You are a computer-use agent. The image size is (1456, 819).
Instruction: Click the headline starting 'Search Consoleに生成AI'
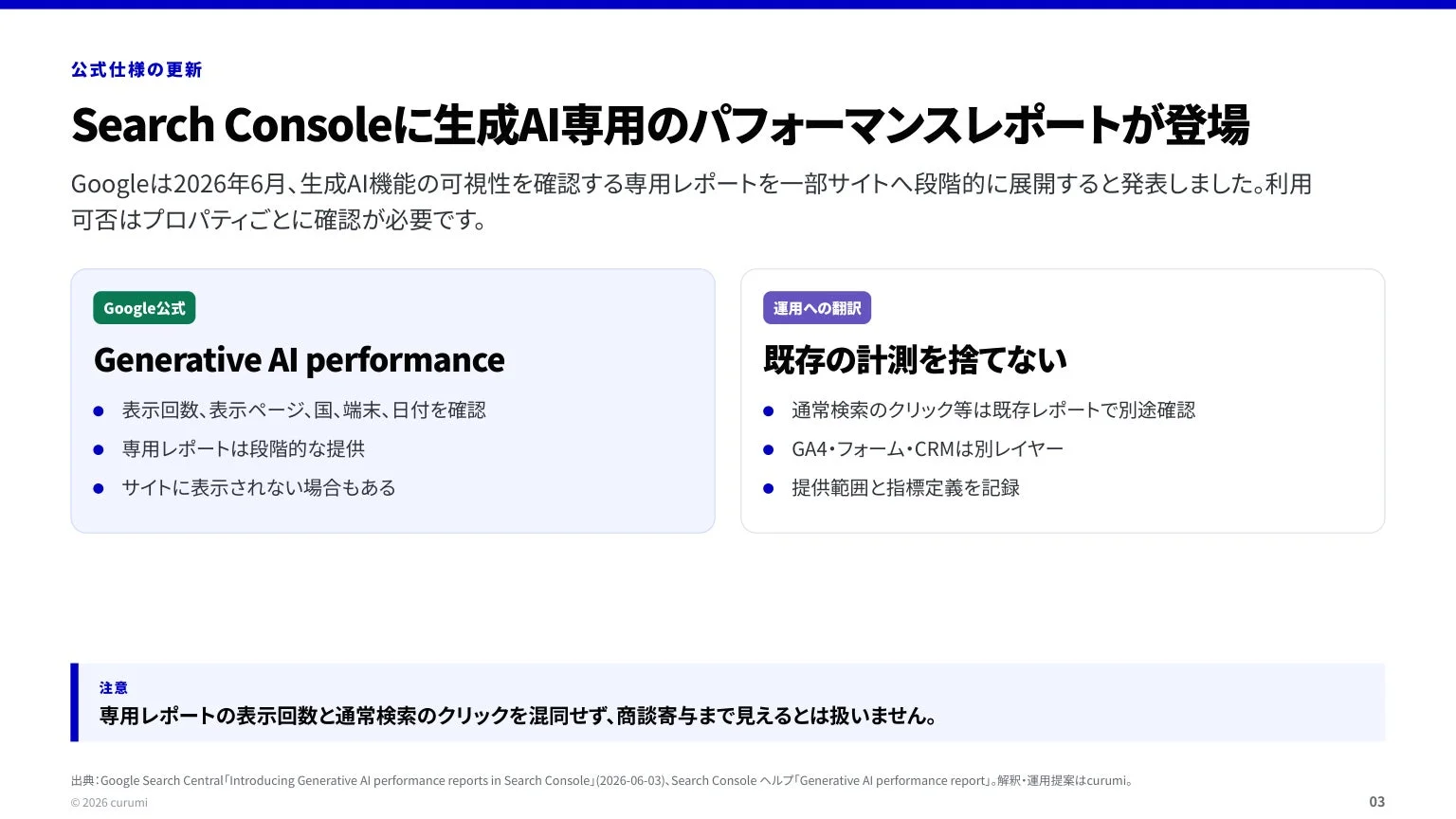[661, 124]
